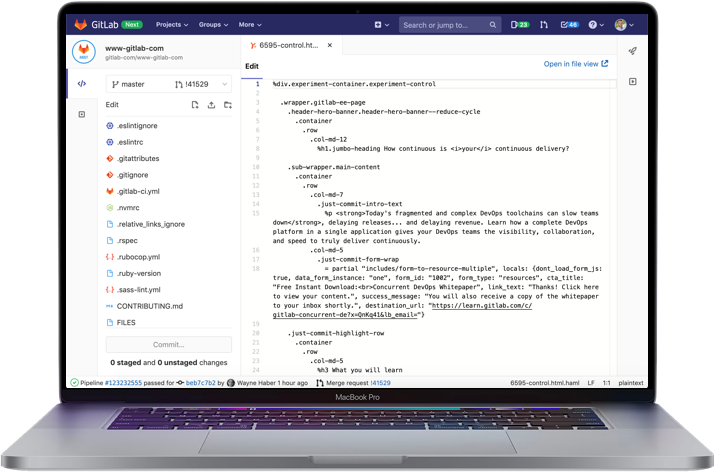The image size is (714, 472).
Task: Click the www-gitlab-com project avatar
Action: (84, 51)
